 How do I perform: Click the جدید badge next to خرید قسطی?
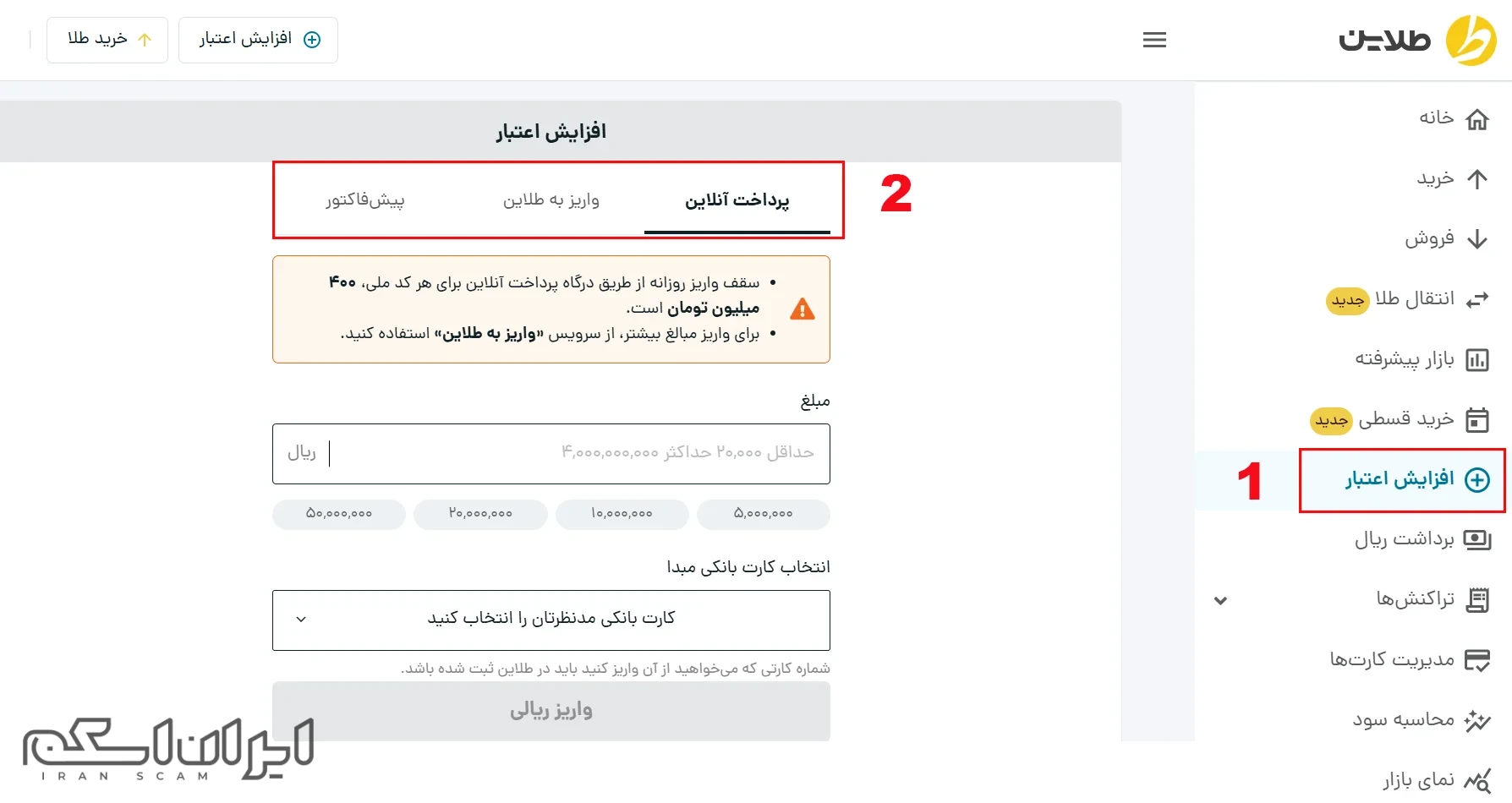(1331, 421)
